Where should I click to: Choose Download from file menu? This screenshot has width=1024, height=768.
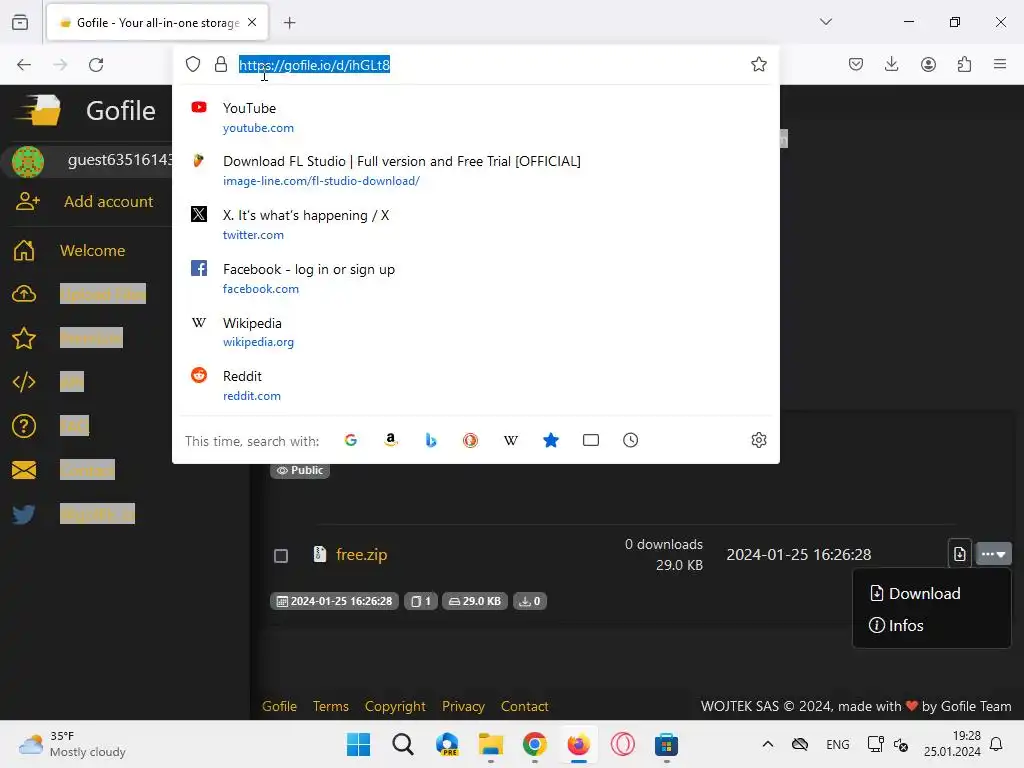coord(915,593)
